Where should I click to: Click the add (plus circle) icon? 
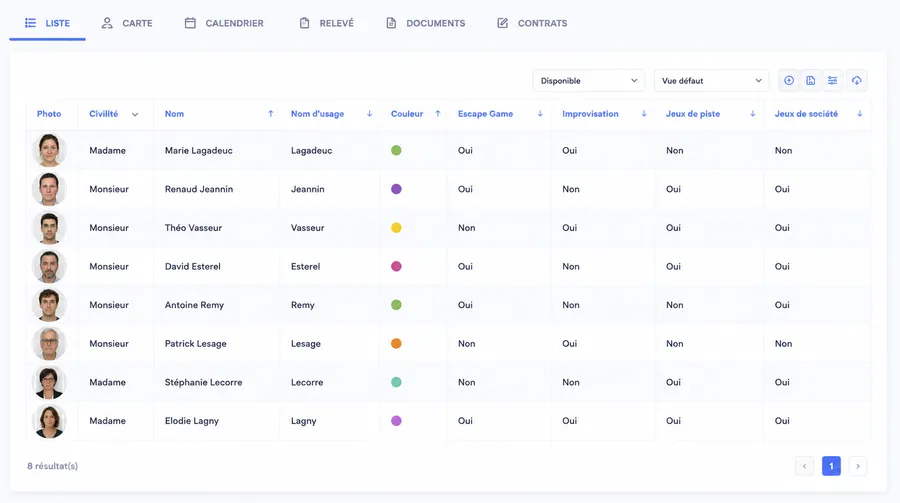tap(789, 80)
